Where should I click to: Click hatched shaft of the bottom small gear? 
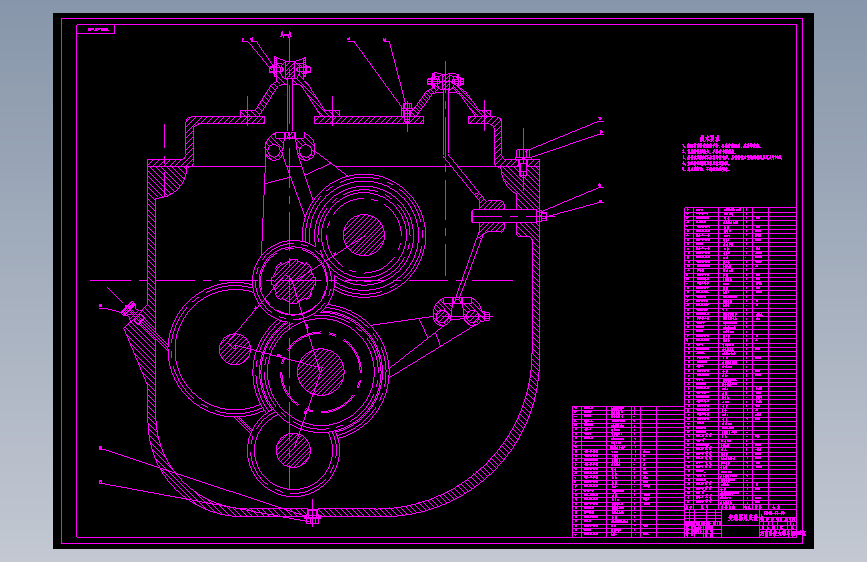point(294,450)
